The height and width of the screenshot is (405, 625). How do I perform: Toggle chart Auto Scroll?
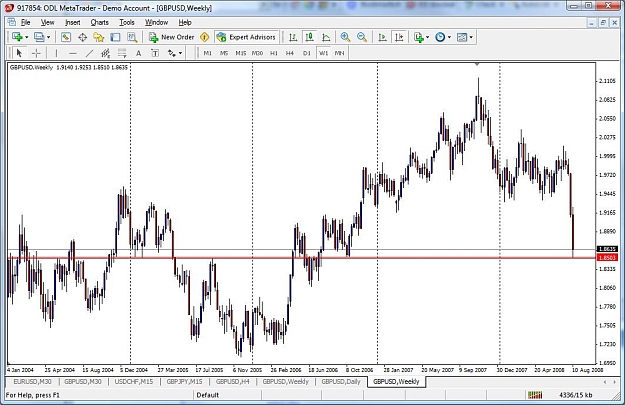382,37
